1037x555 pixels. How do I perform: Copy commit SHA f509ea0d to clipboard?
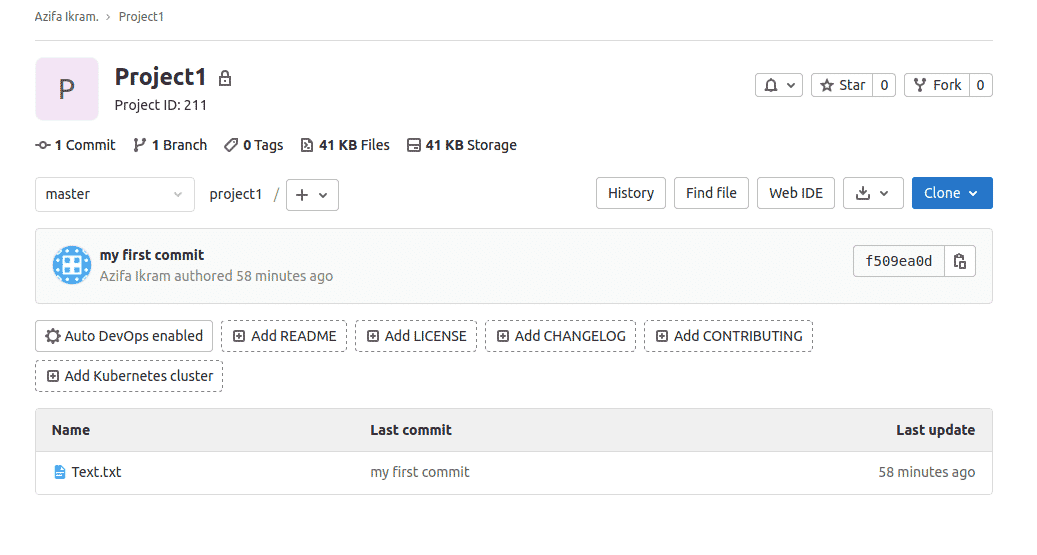point(960,261)
